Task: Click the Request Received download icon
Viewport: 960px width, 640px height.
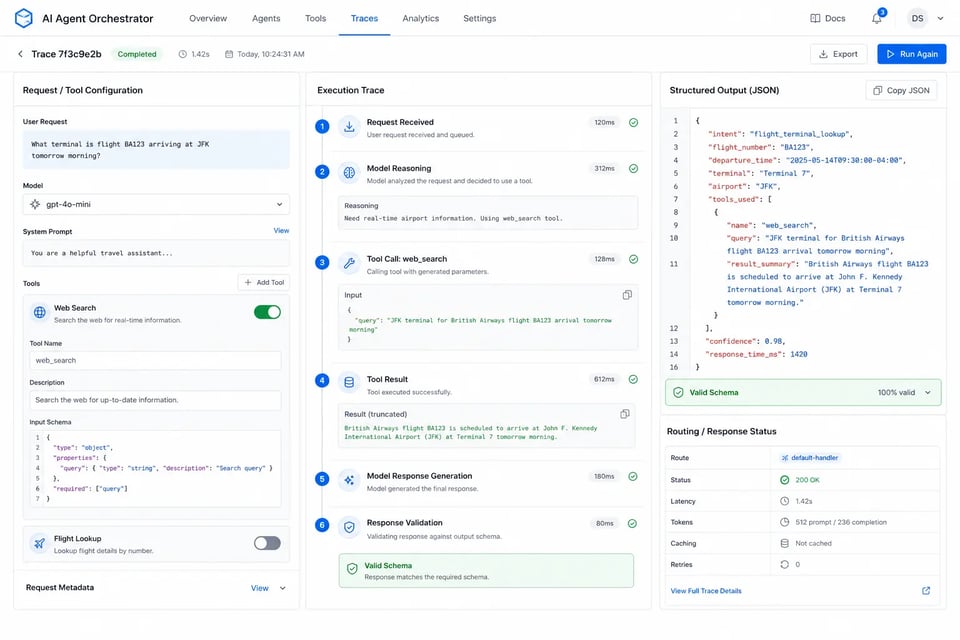Action: pos(349,127)
